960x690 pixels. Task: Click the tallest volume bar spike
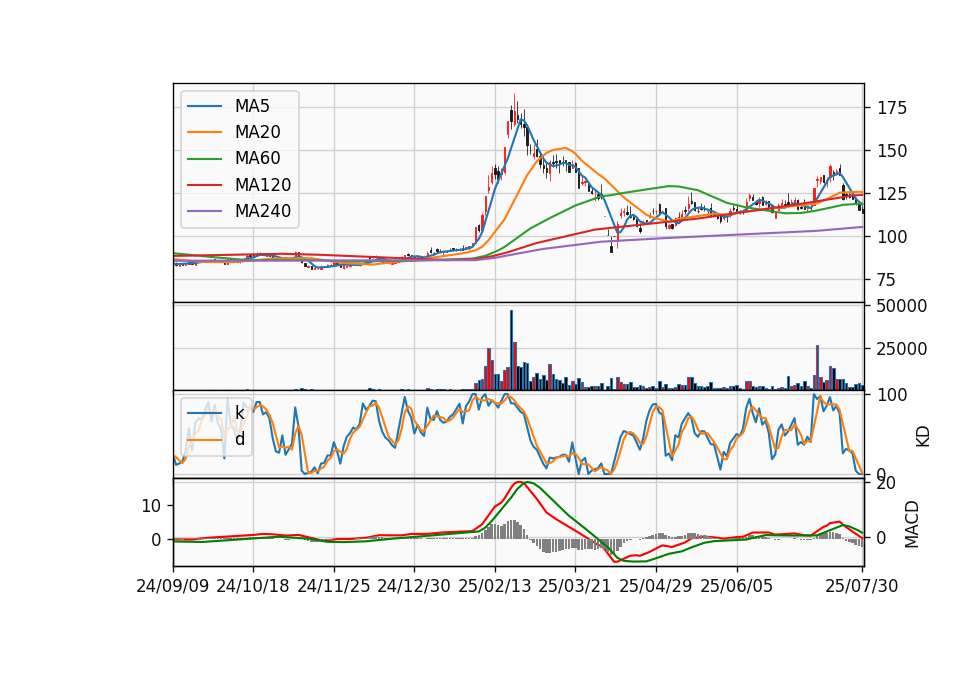coord(511,350)
